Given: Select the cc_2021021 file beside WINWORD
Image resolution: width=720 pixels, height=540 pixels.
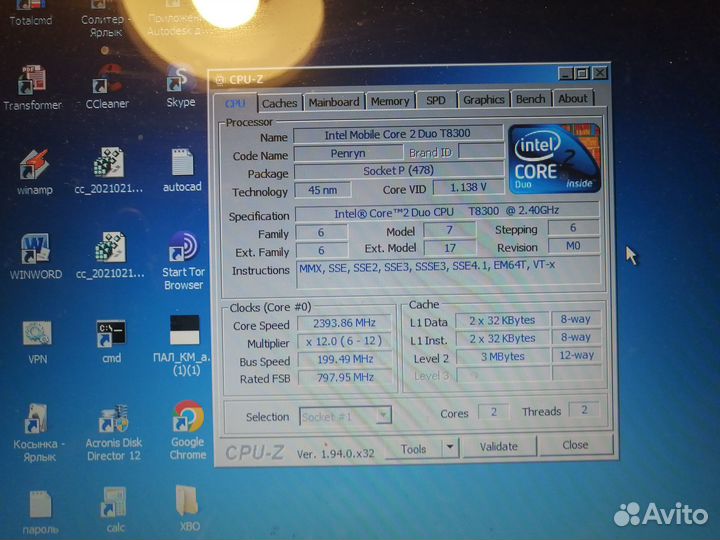Looking at the screenshot, I should 110,255.
